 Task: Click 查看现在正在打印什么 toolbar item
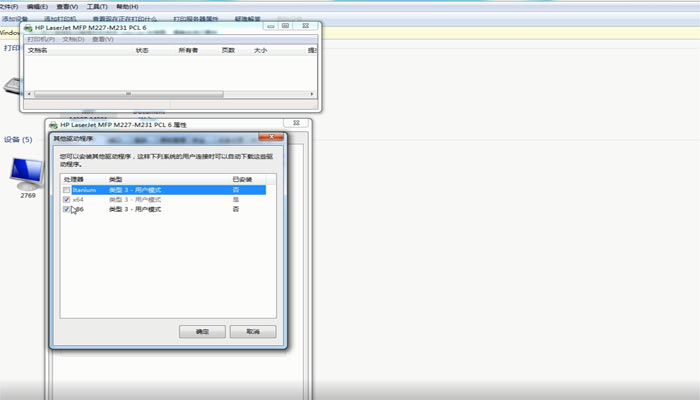tap(125, 19)
